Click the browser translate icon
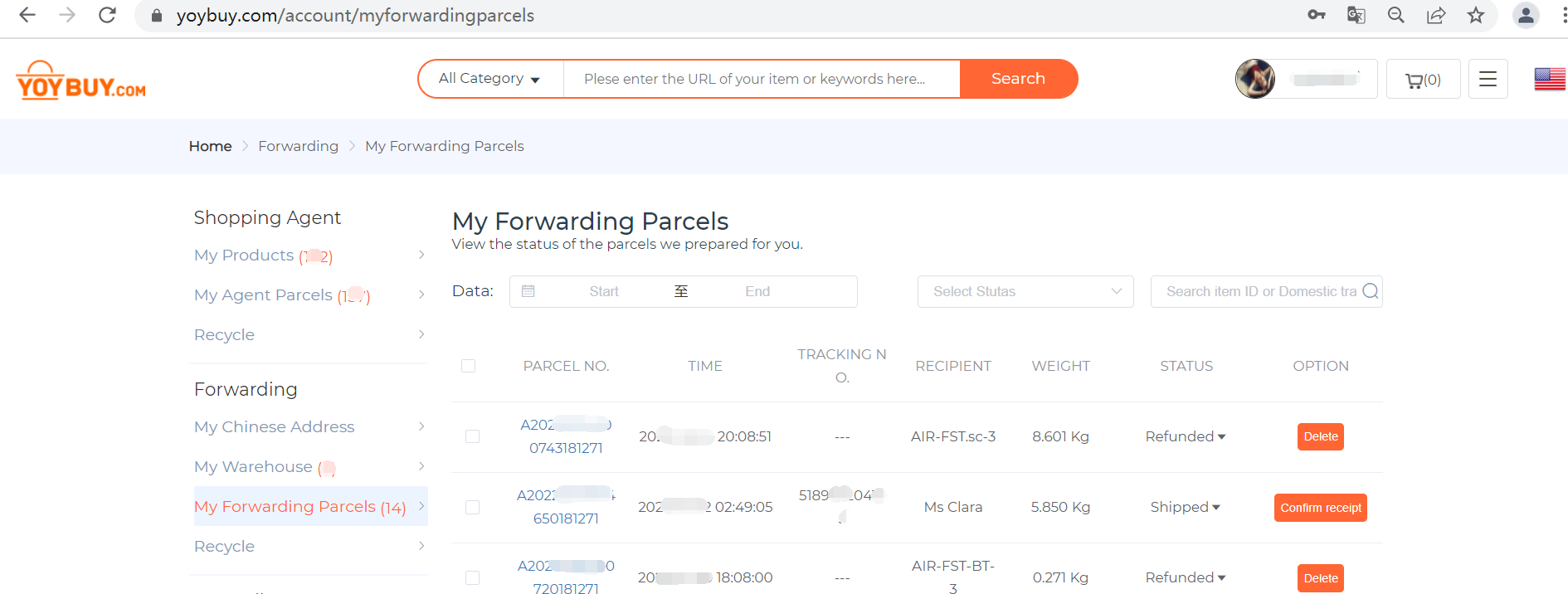The image size is (1568, 594). click(x=1356, y=15)
